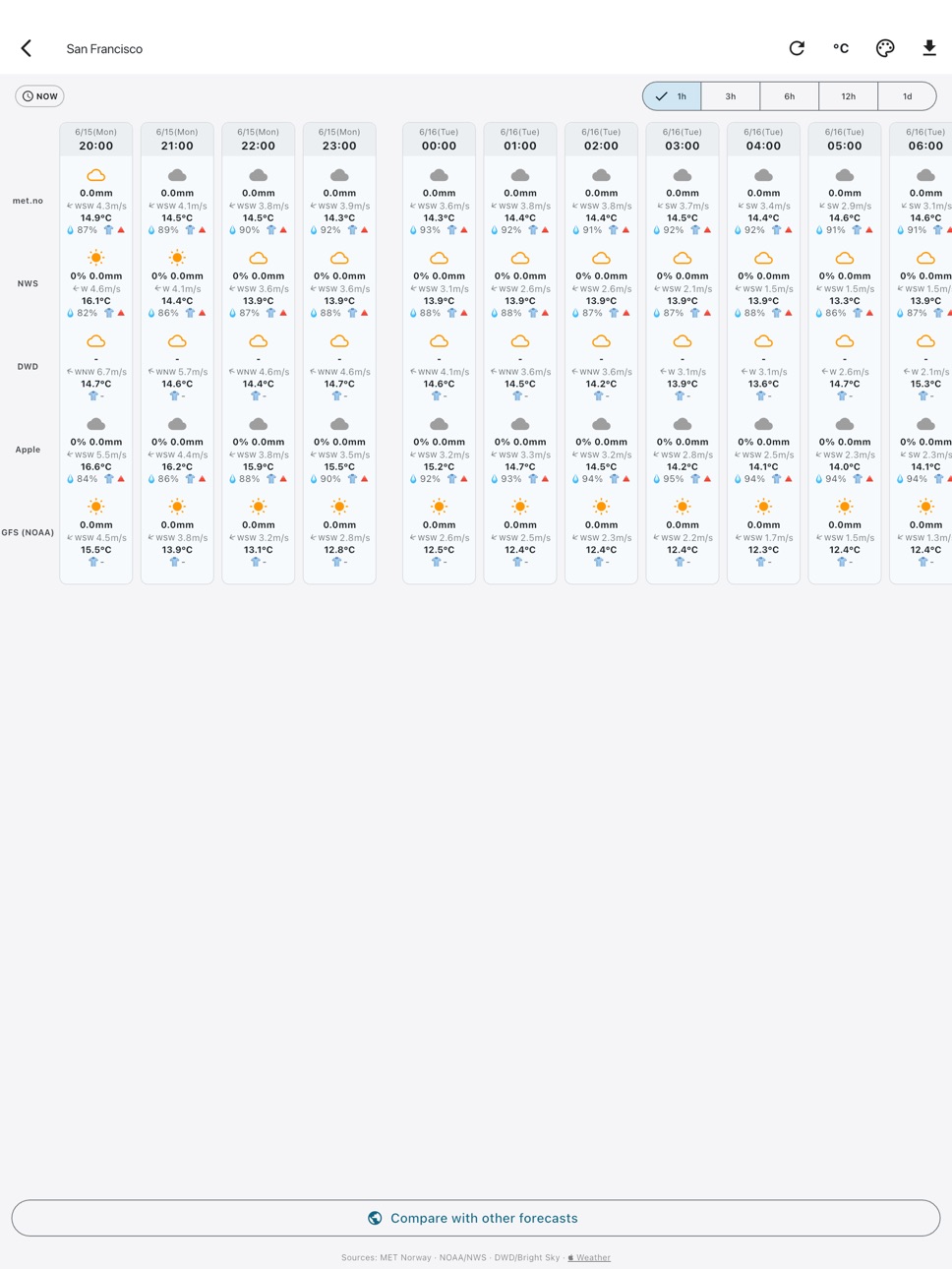Click the 20:00 column header

pos(96,140)
